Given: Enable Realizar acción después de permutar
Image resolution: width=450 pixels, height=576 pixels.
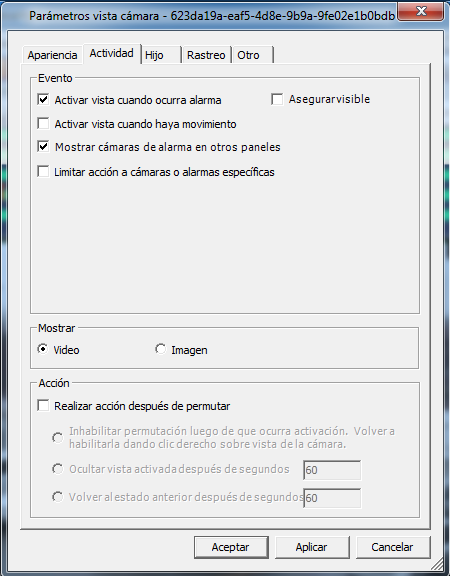Looking at the screenshot, I should tap(43, 406).
